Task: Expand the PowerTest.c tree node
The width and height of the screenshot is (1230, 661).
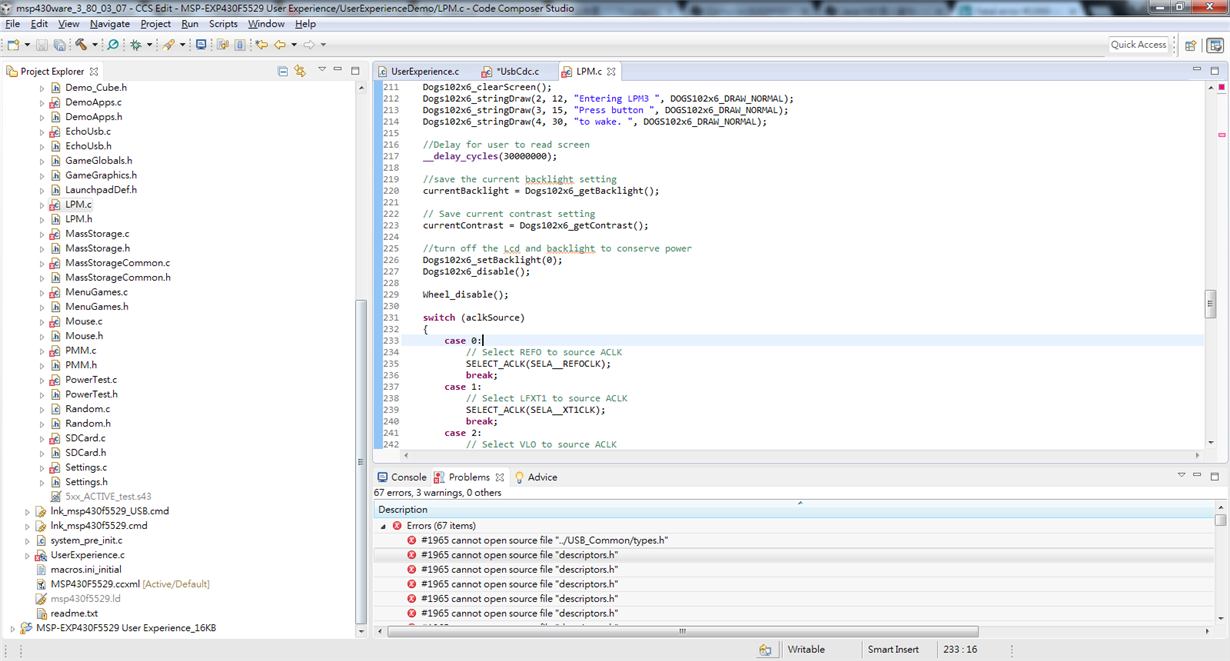Action: pos(42,380)
